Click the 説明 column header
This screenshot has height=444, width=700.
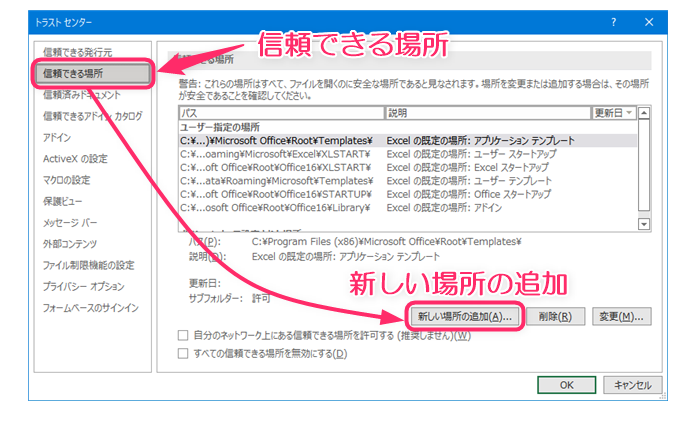[487, 113]
